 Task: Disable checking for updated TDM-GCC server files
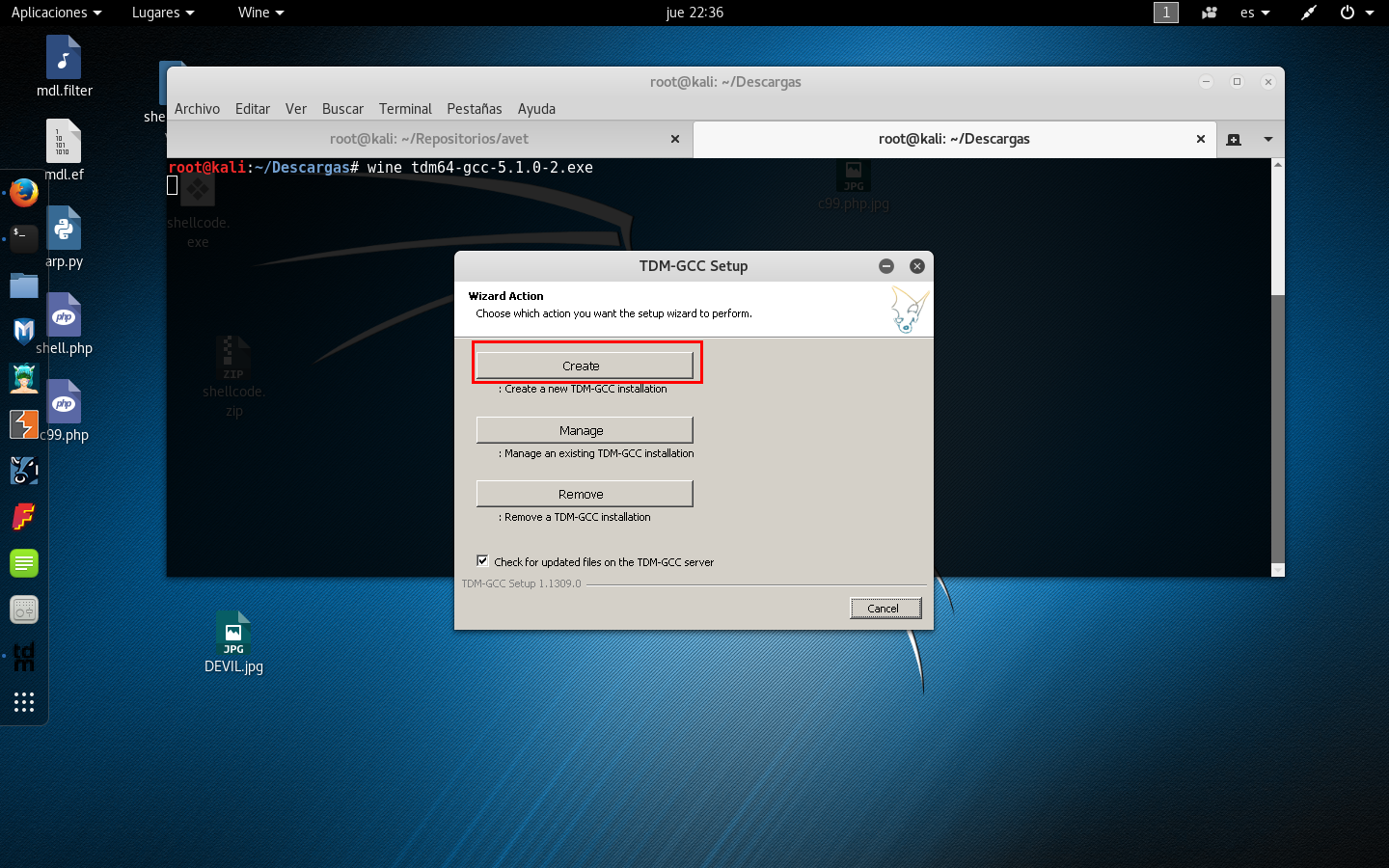click(x=482, y=560)
